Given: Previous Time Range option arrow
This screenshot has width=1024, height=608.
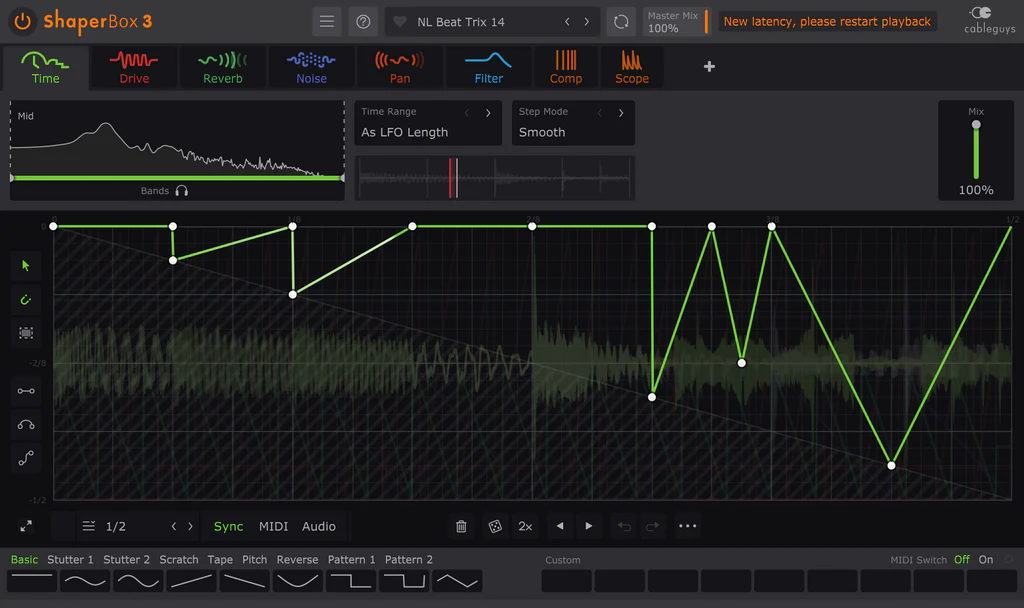Looking at the screenshot, I should (x=467, y=112).
